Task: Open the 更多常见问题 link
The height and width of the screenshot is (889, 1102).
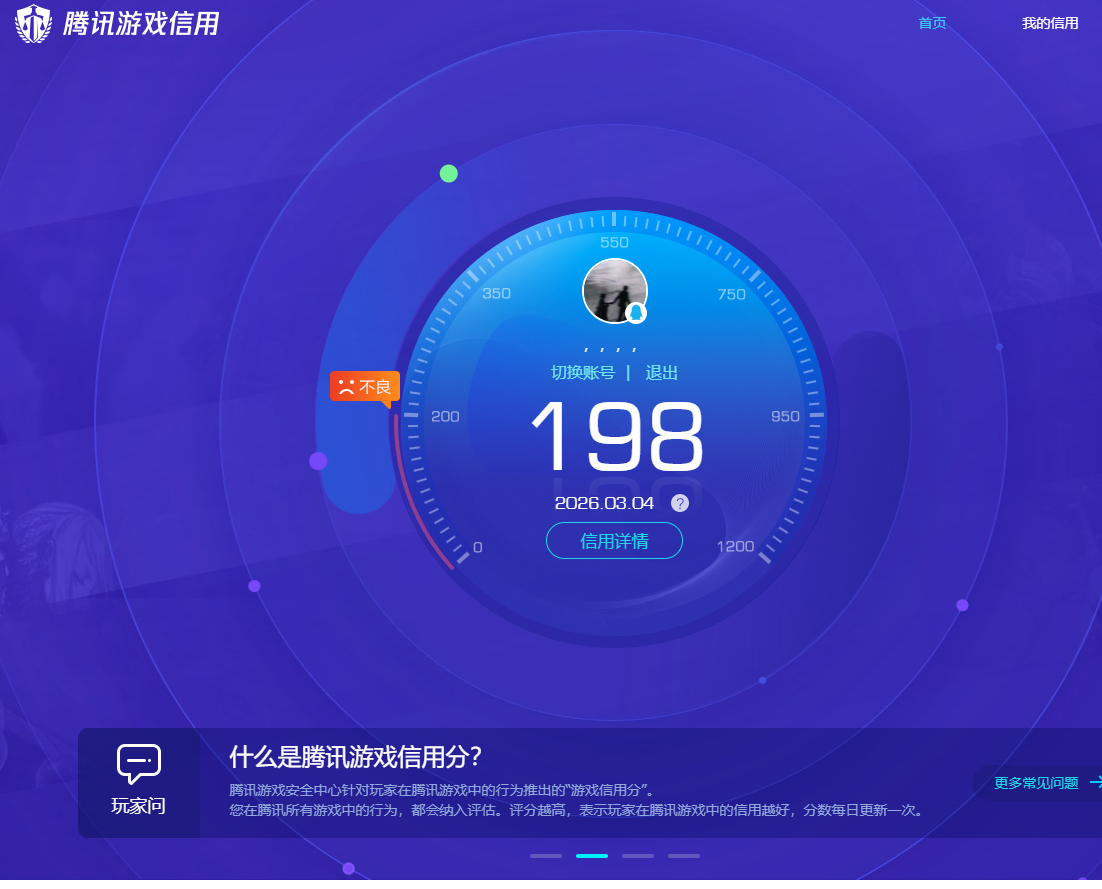Action: [1036, 783]
